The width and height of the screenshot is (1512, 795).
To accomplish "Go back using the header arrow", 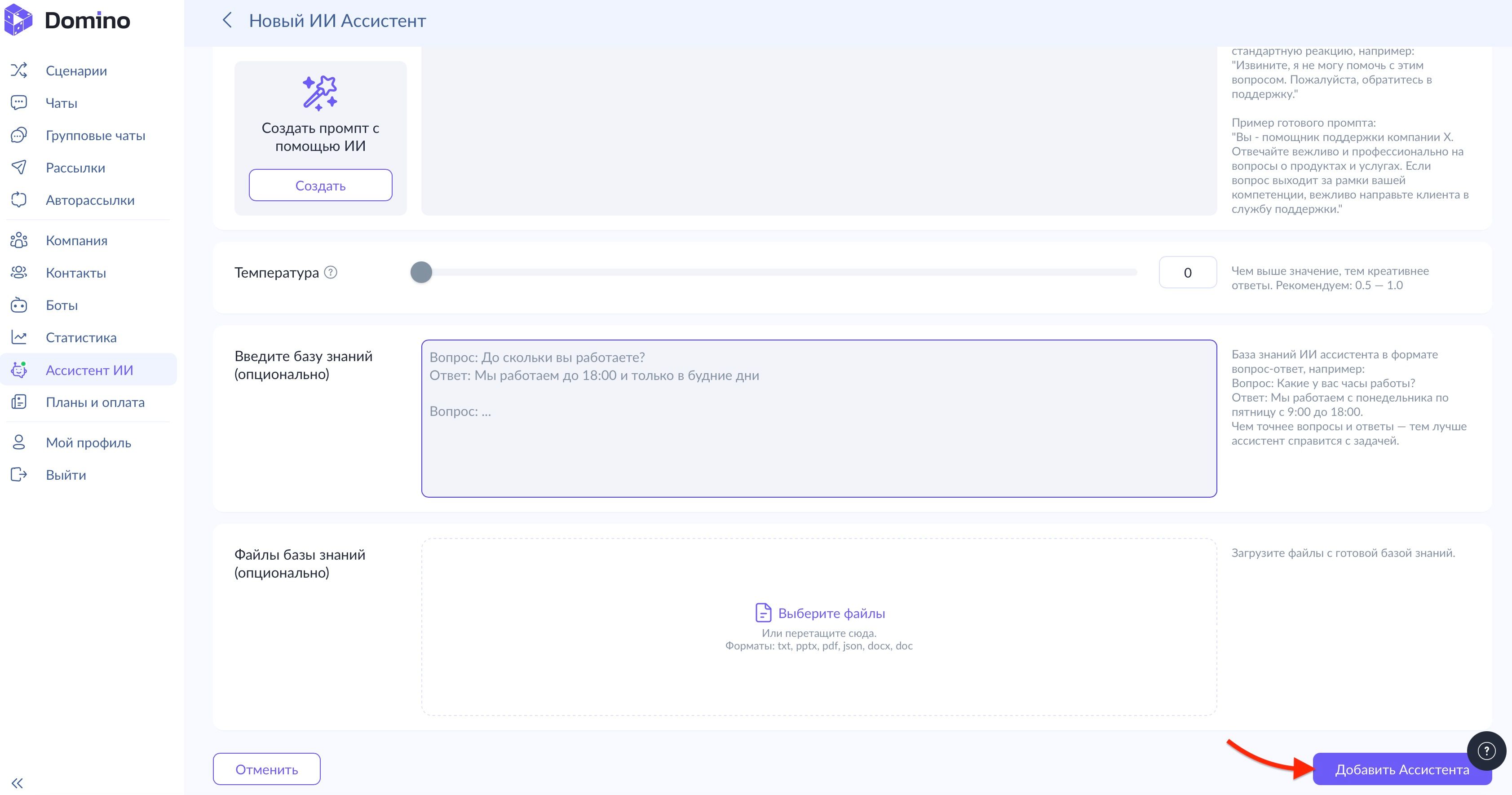I will [x=227, y=21].
